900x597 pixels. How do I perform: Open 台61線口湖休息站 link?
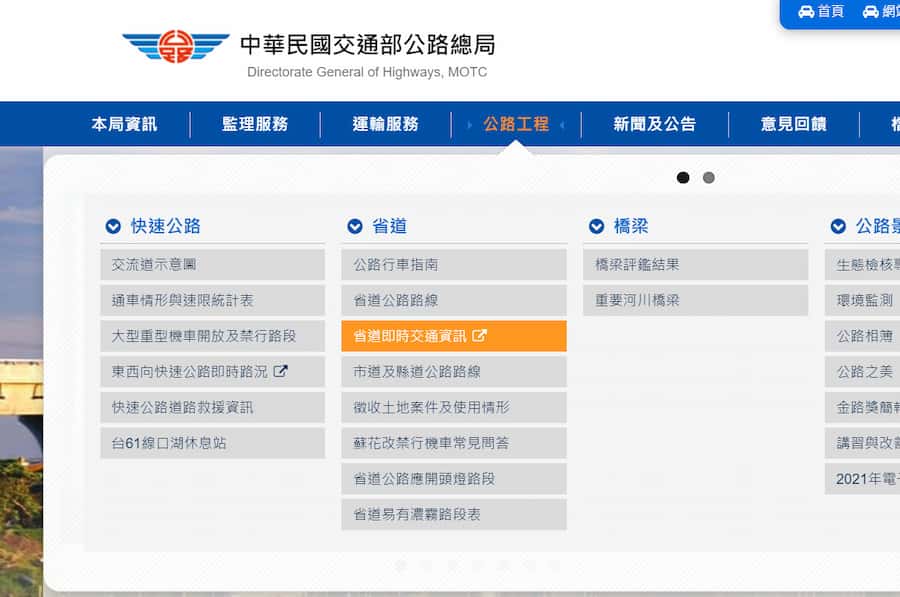[212, 443]
